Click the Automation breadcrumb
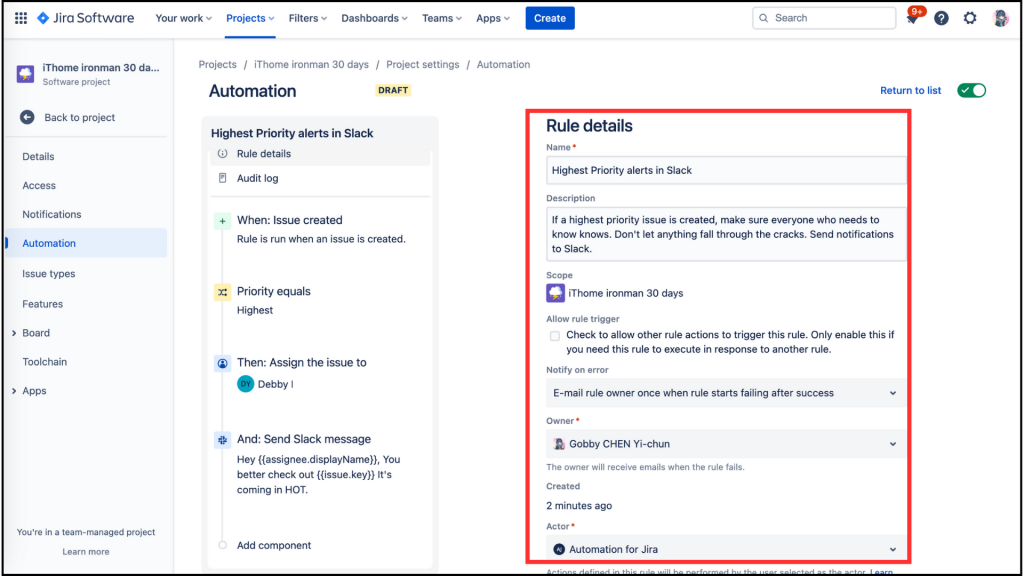This screenshot has height=576, width=1024. click(x=503, y=65)
